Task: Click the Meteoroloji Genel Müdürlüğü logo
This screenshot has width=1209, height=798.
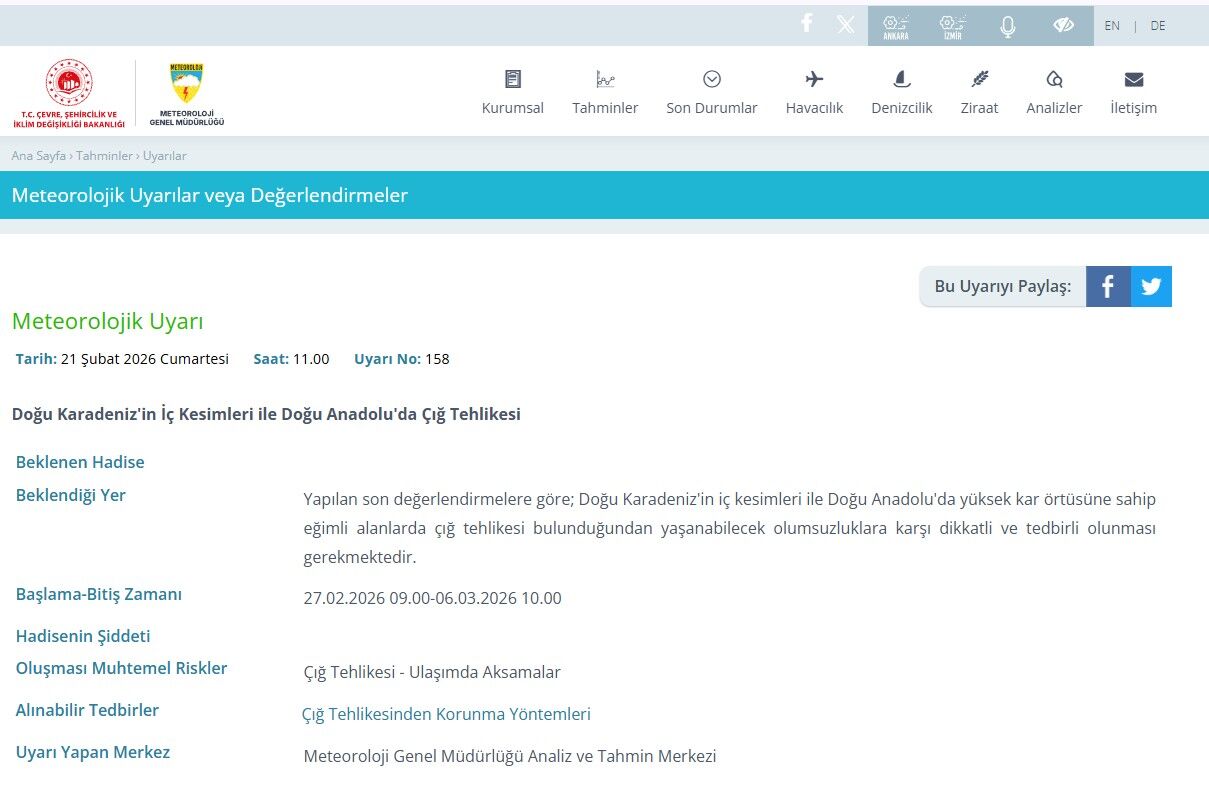Action: pyautogui.click(x=187, y=95)
